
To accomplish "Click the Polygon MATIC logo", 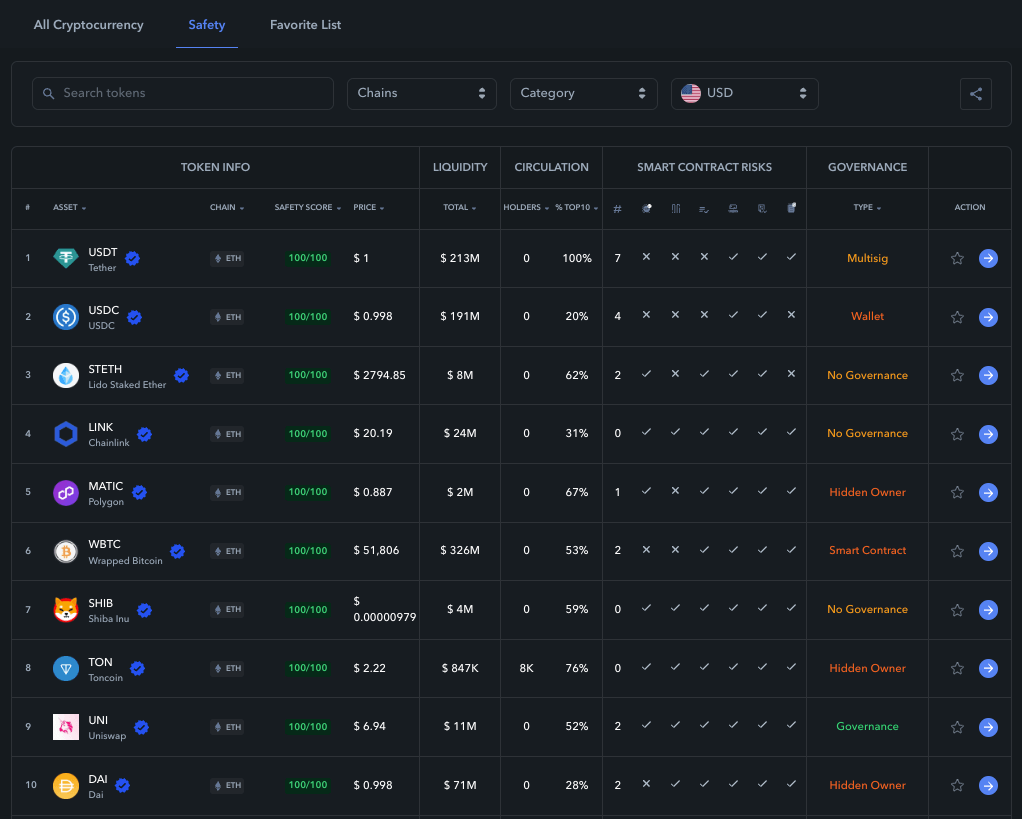I will click(66, 493).
